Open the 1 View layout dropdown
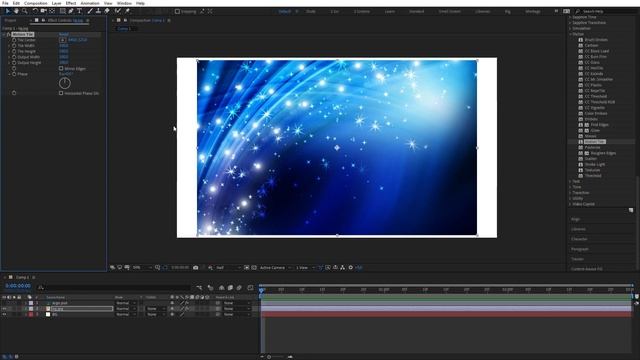 click(x=305, y=268)
